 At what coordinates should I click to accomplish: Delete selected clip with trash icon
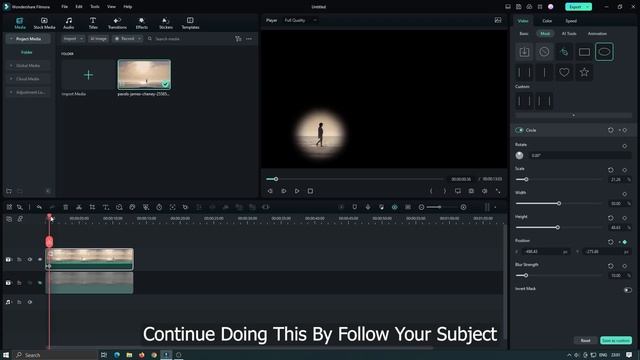(65, 207)
